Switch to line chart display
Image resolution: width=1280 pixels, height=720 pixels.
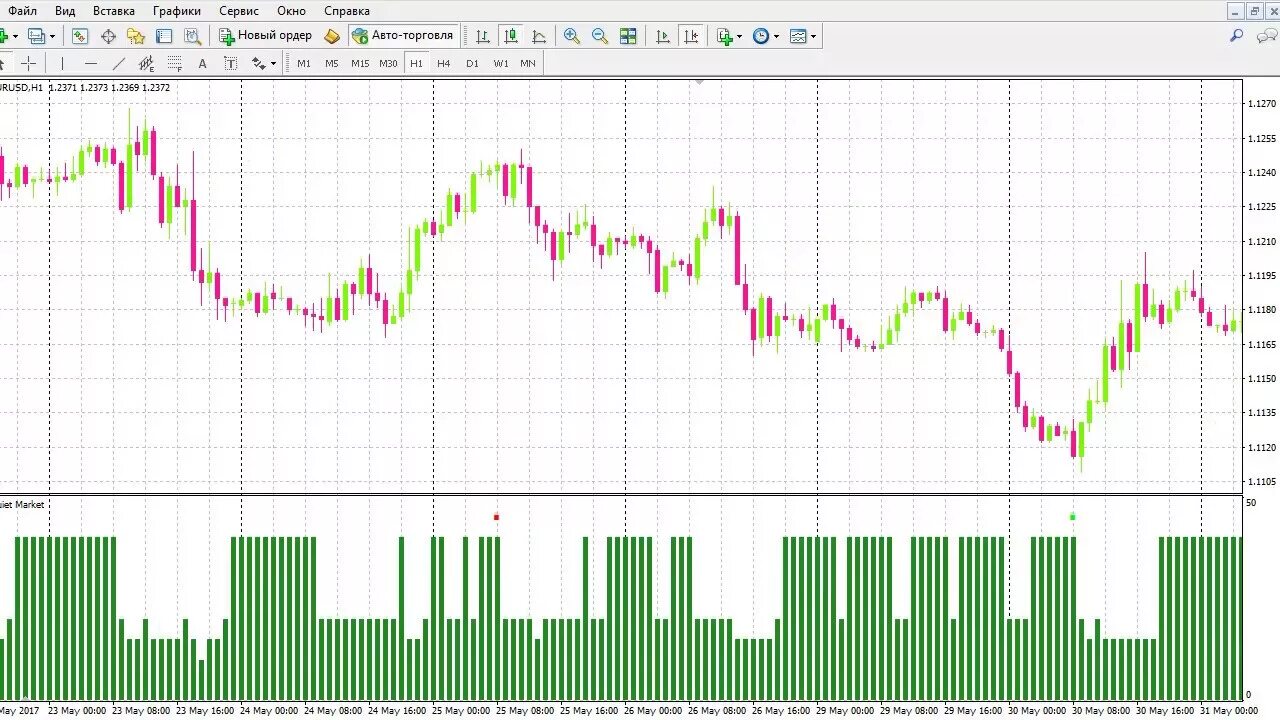tap(539, 36)
